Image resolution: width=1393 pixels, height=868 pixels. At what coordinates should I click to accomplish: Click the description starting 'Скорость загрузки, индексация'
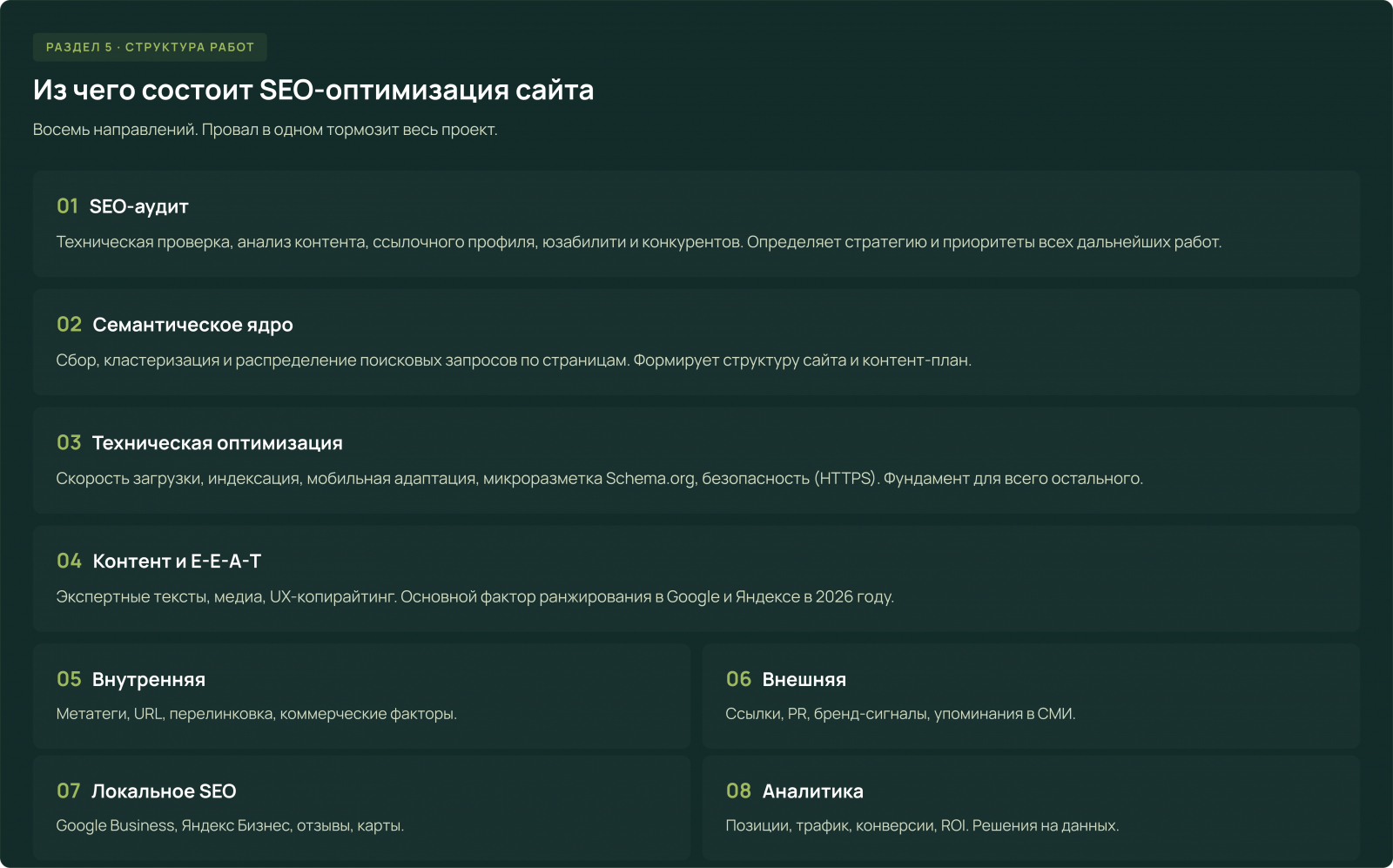tap(600, 479)
